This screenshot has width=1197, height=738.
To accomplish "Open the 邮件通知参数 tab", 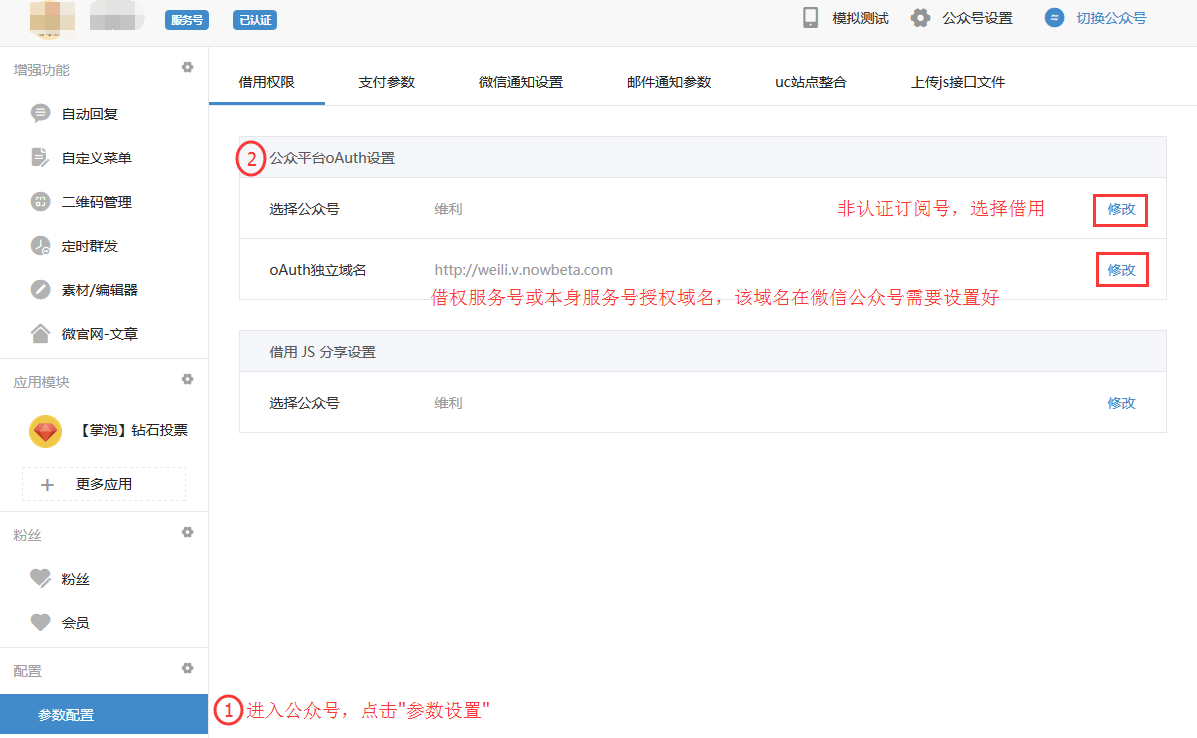I will coord(669,82).
